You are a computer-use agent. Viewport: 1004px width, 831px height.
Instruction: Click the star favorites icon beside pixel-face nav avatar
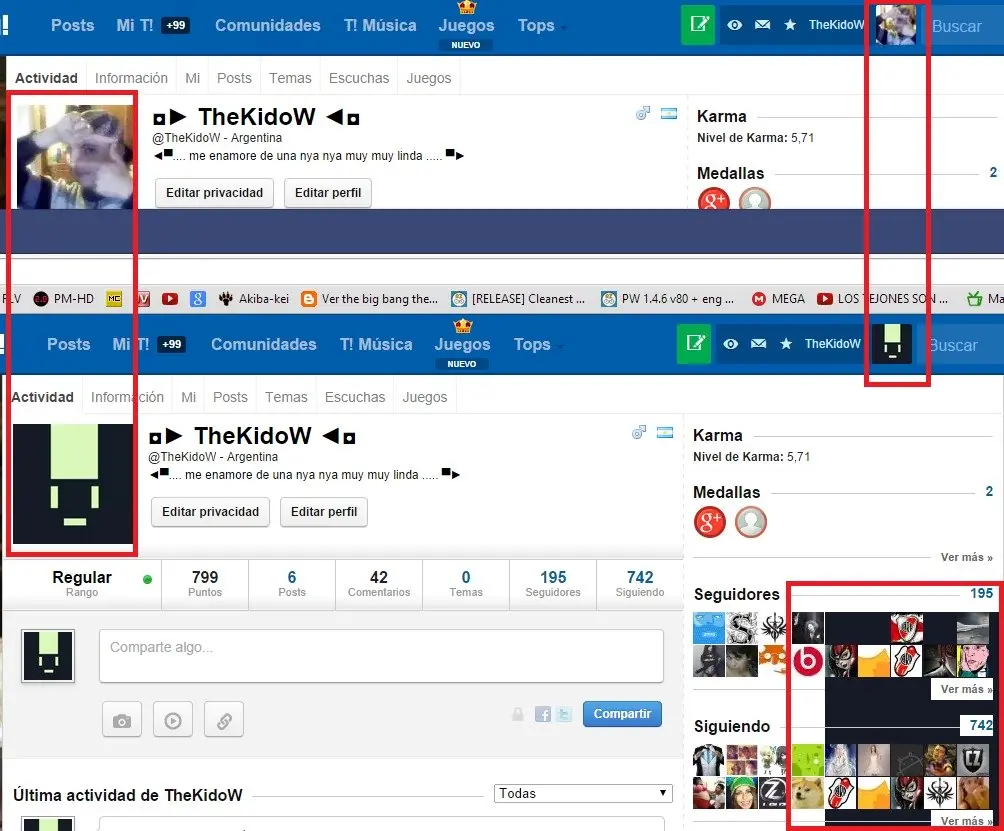pos(786,344)
